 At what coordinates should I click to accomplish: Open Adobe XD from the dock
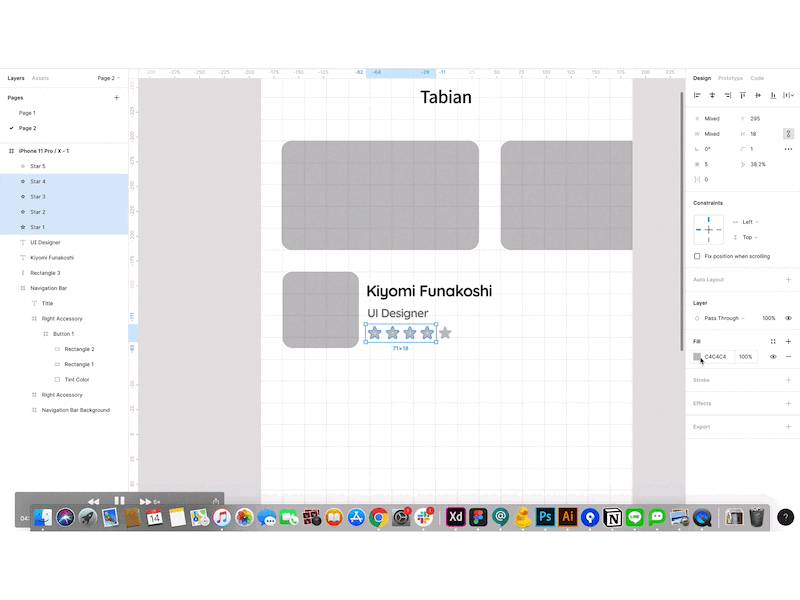(x=456, y=517)
